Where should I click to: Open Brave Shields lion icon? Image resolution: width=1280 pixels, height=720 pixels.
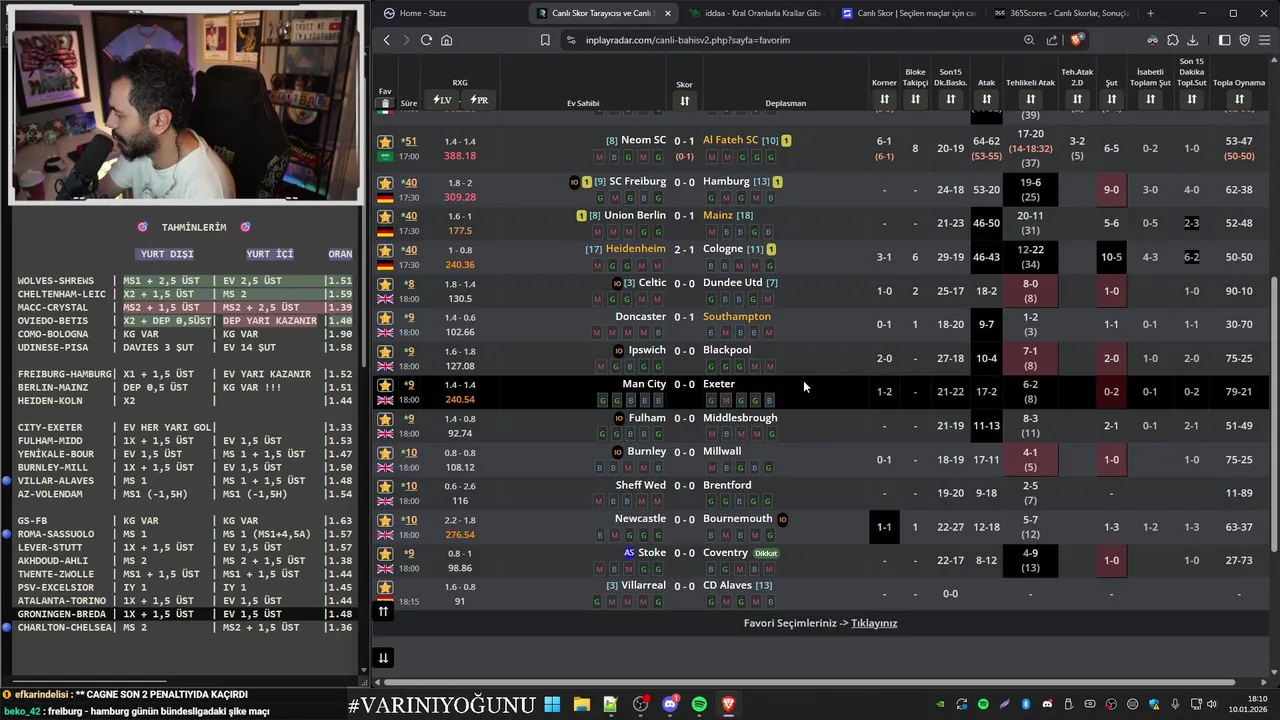[1076, 40]
